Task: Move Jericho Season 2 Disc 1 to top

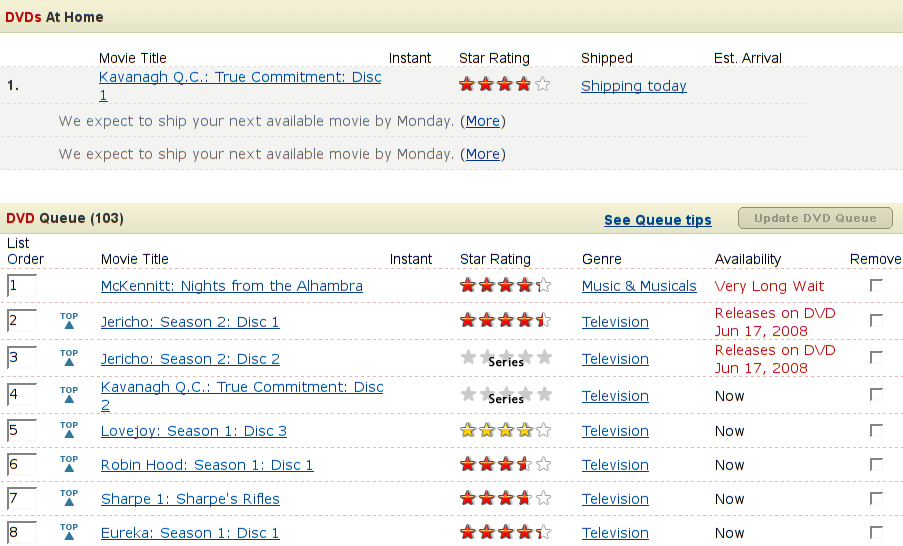Action: [x=69, y=321]
